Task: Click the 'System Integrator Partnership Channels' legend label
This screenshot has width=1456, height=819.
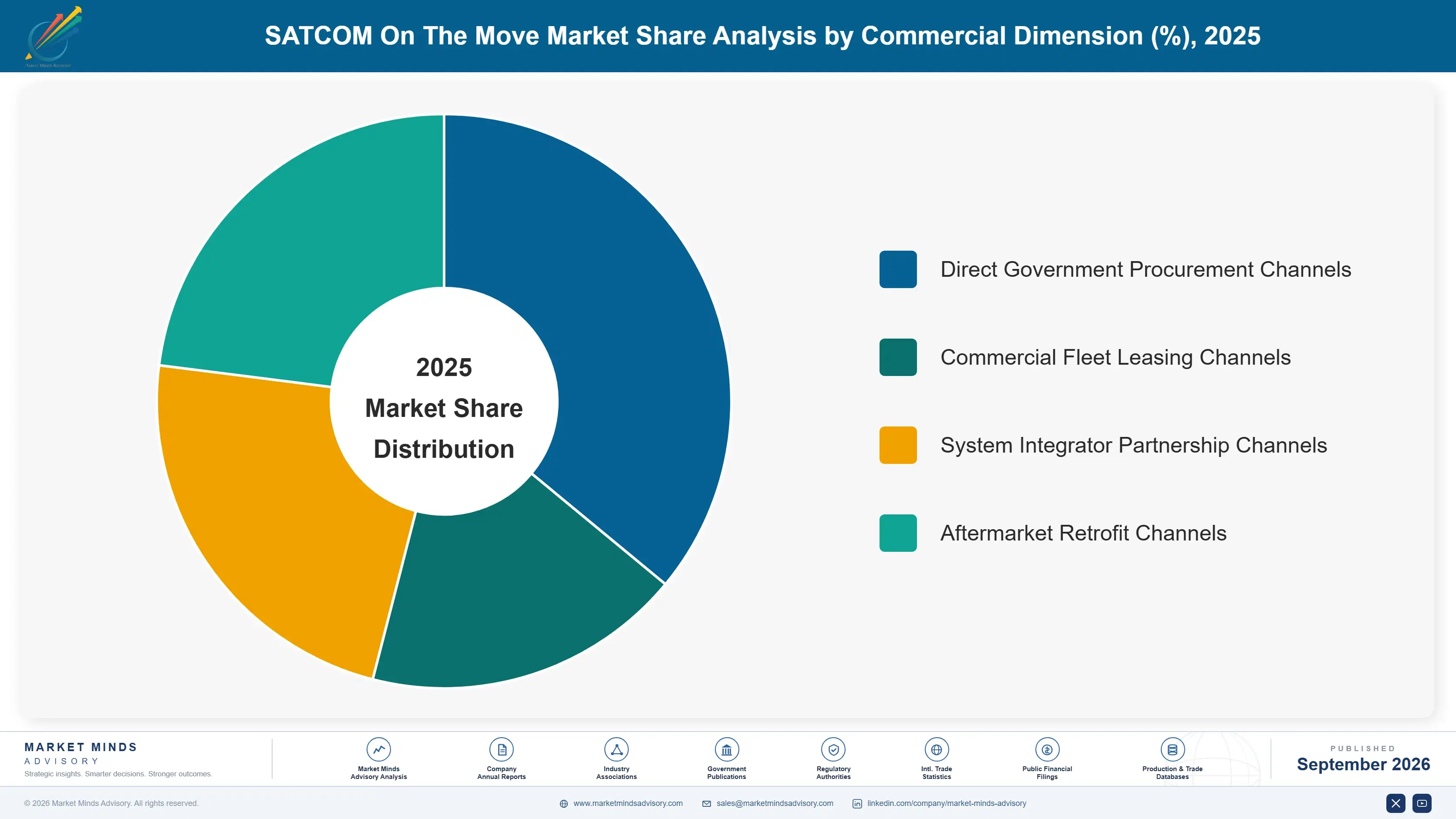Action: [1133, 445]
